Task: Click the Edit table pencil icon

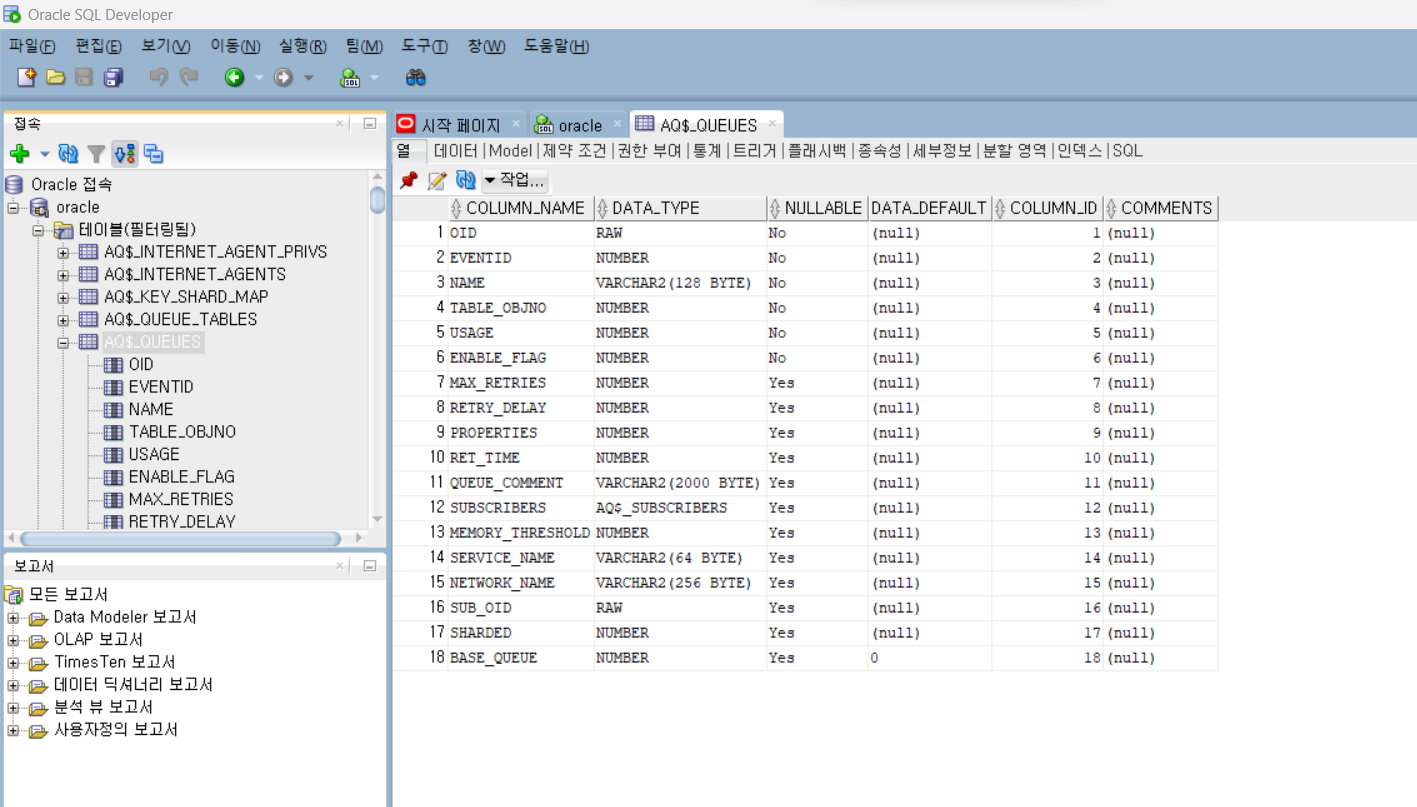Action: tap(437, 180)
